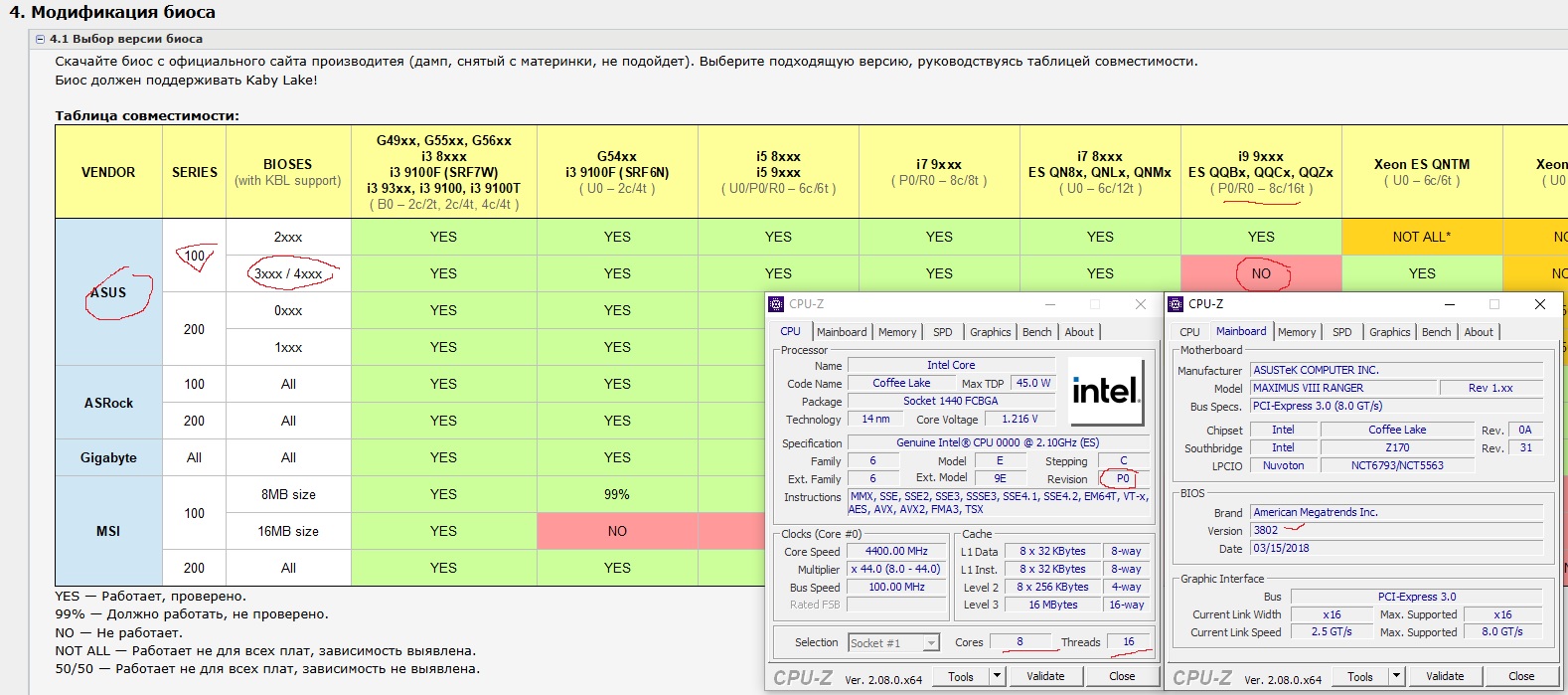Switch to Graphics tab in right CPU-Z window
Screen dimensions: 1568x695
[x=1390, y=332]
